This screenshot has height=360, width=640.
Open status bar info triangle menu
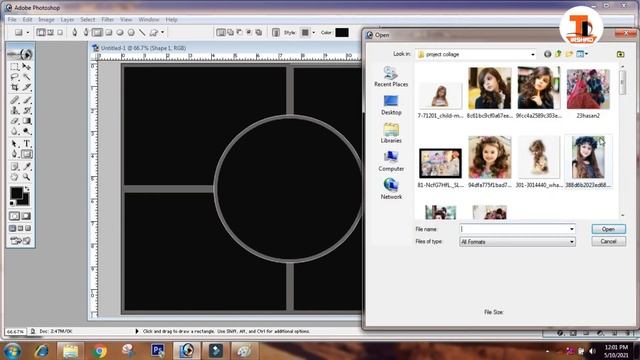pyautogui.click(x=137, y=331)
